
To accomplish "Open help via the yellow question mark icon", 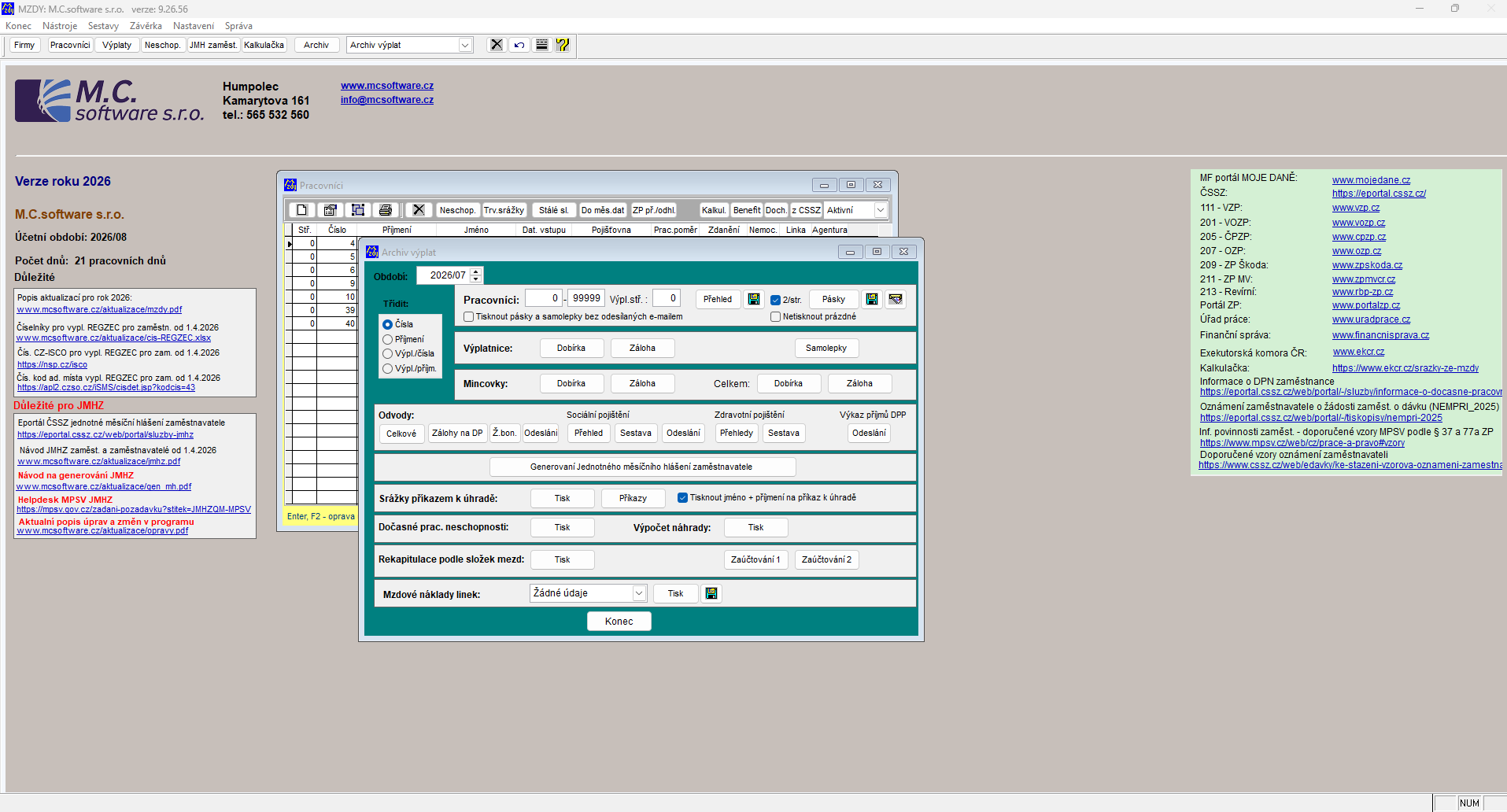I will [x=563, y=45].
